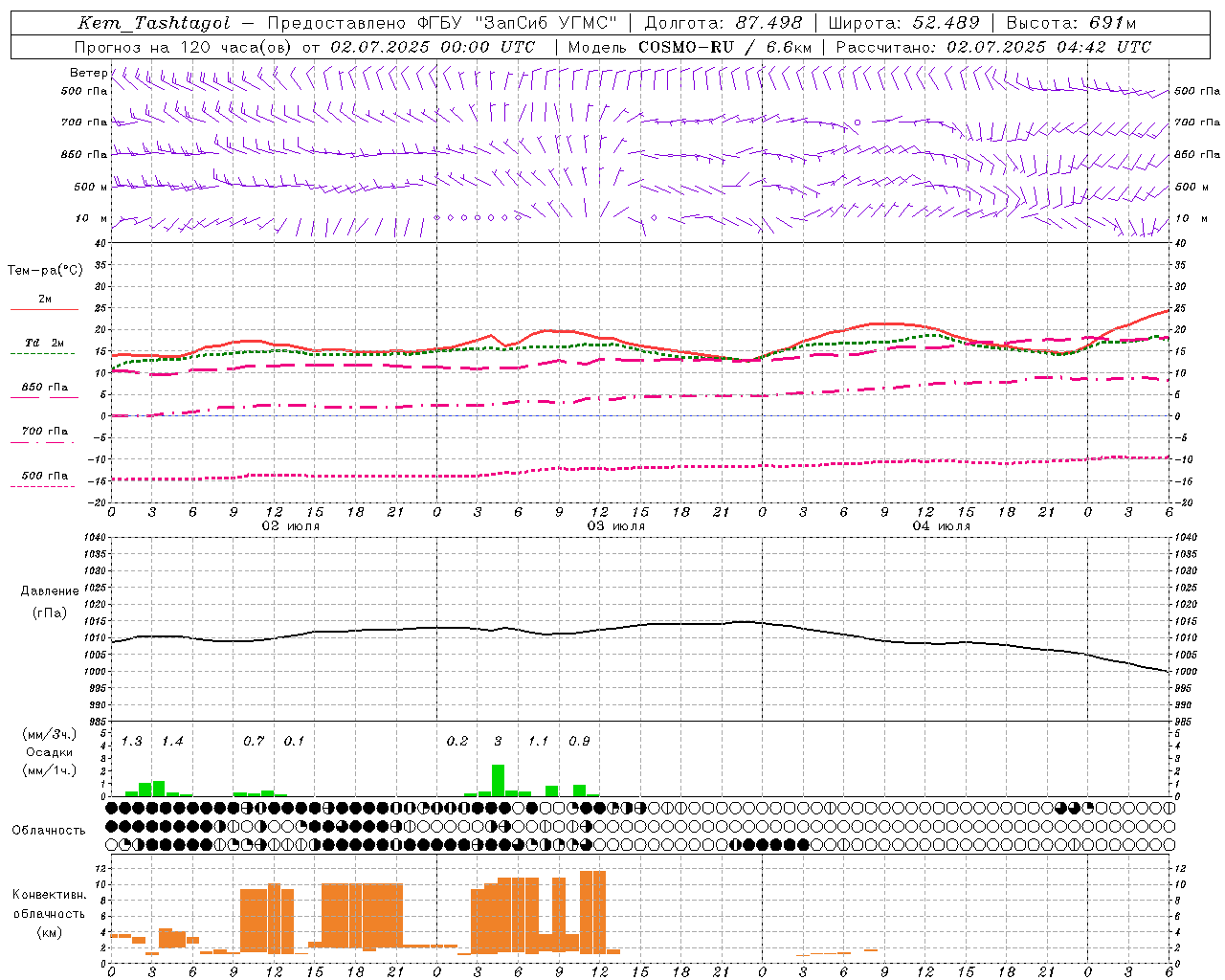Click the Высота: 691м value
Viewport: 1225px width, 980px height.
click(x=1071, y=23)
